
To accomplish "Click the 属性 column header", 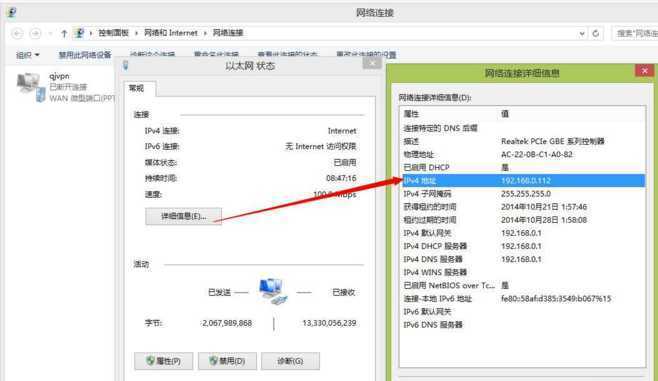I will pyautogui.click(x=449, y=114).
